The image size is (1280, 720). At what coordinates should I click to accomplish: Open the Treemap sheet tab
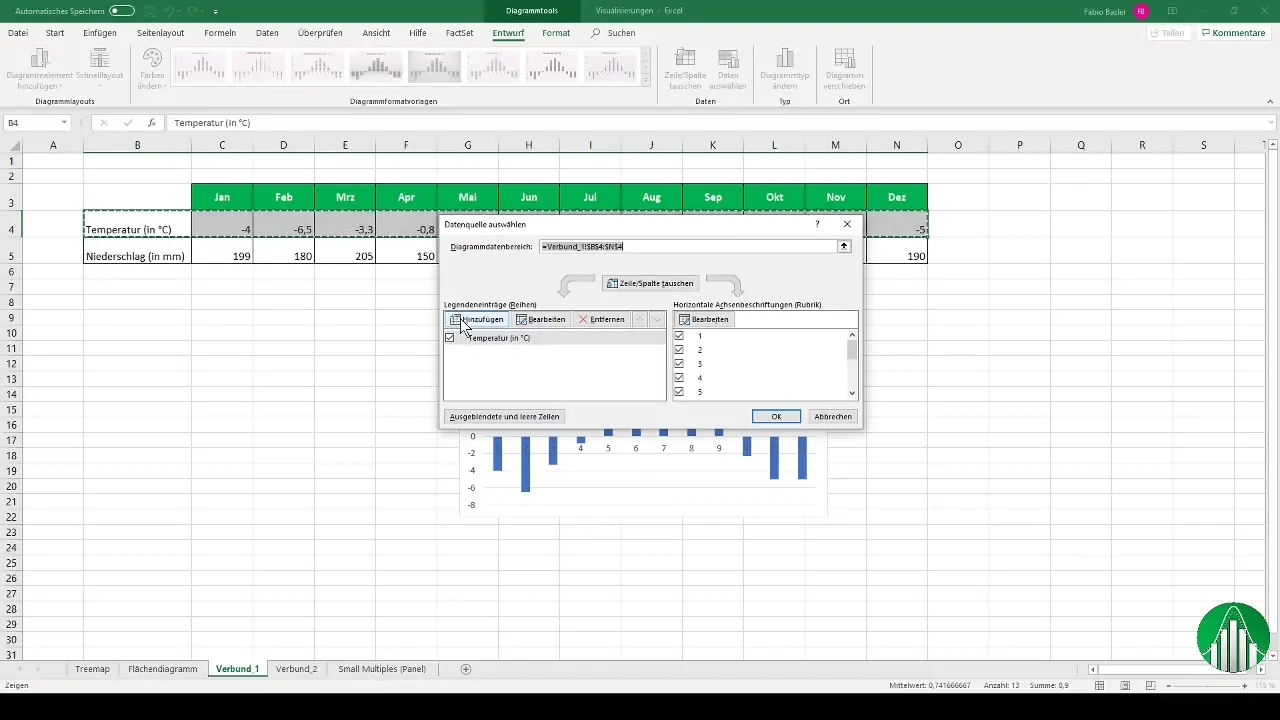click(92, 668)
